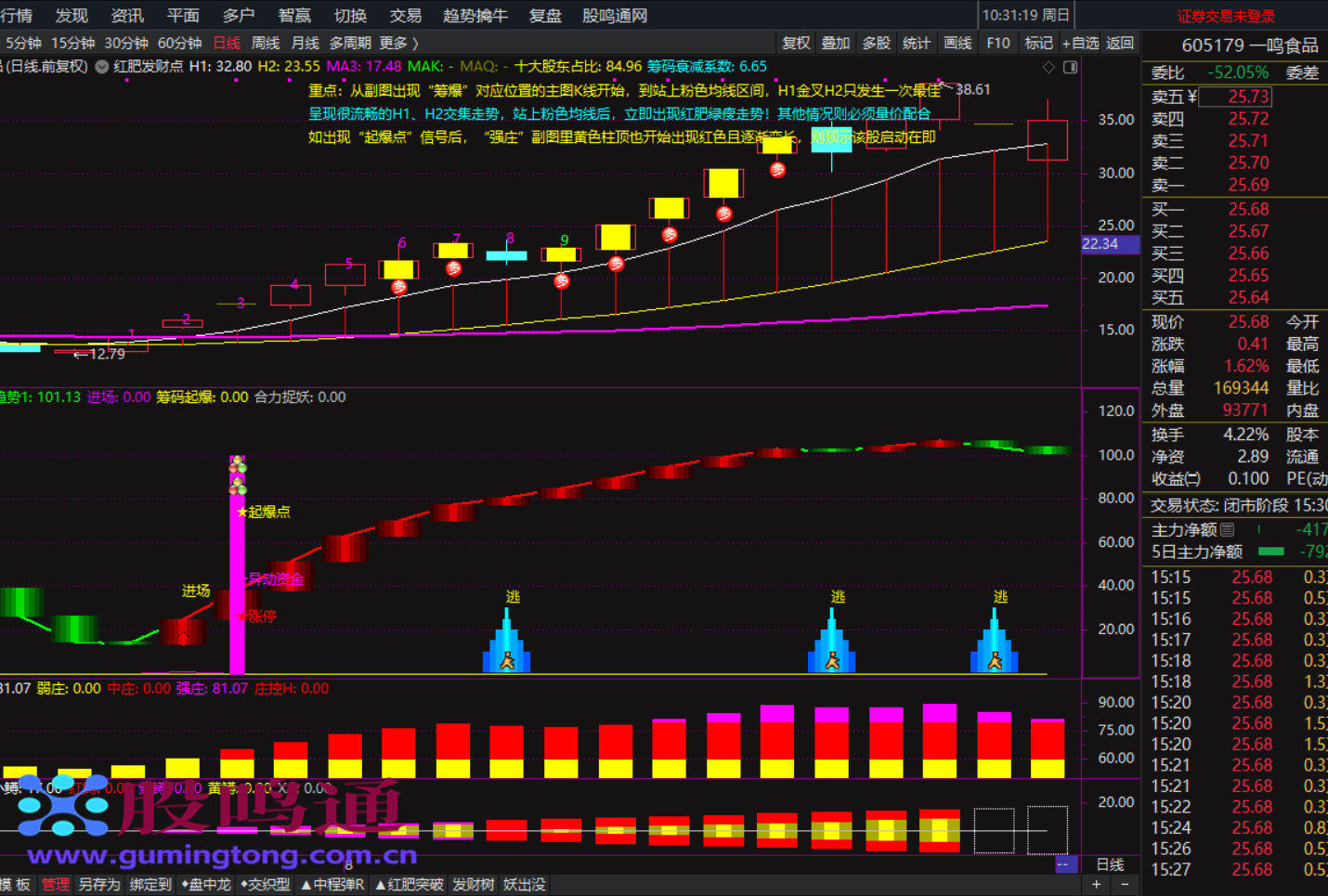This screenshot has width=1328, height=896.
Task: Click the 主力净额 detail icon
Action: [1227, 529]
